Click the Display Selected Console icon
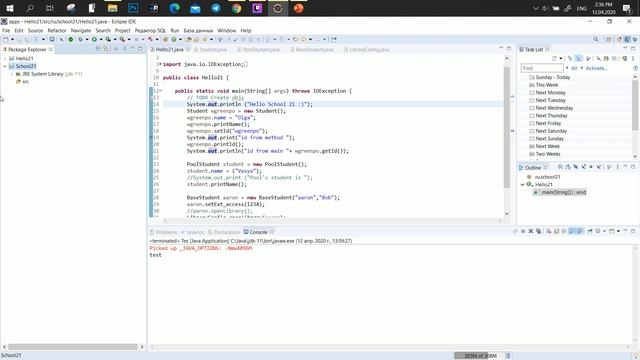The width and height of the screenshot is (640, 360). (598, 231)
